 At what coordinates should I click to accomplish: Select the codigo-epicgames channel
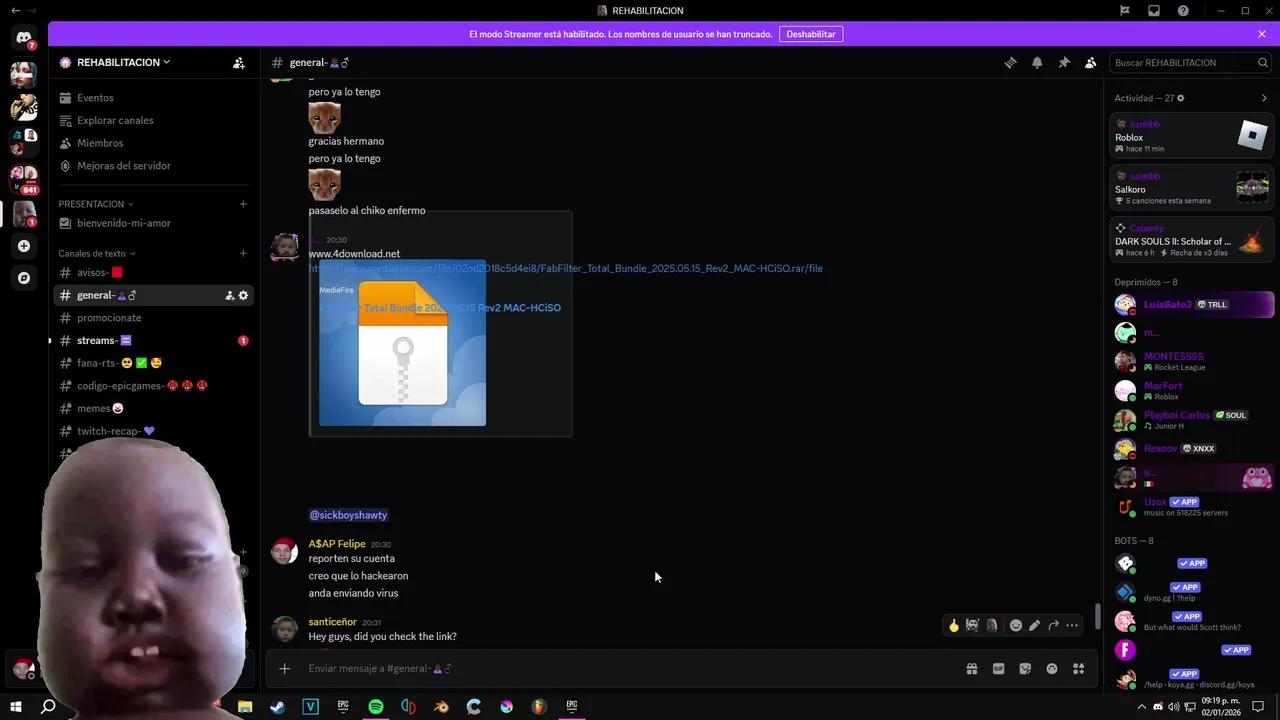click(x=153, y=386)
